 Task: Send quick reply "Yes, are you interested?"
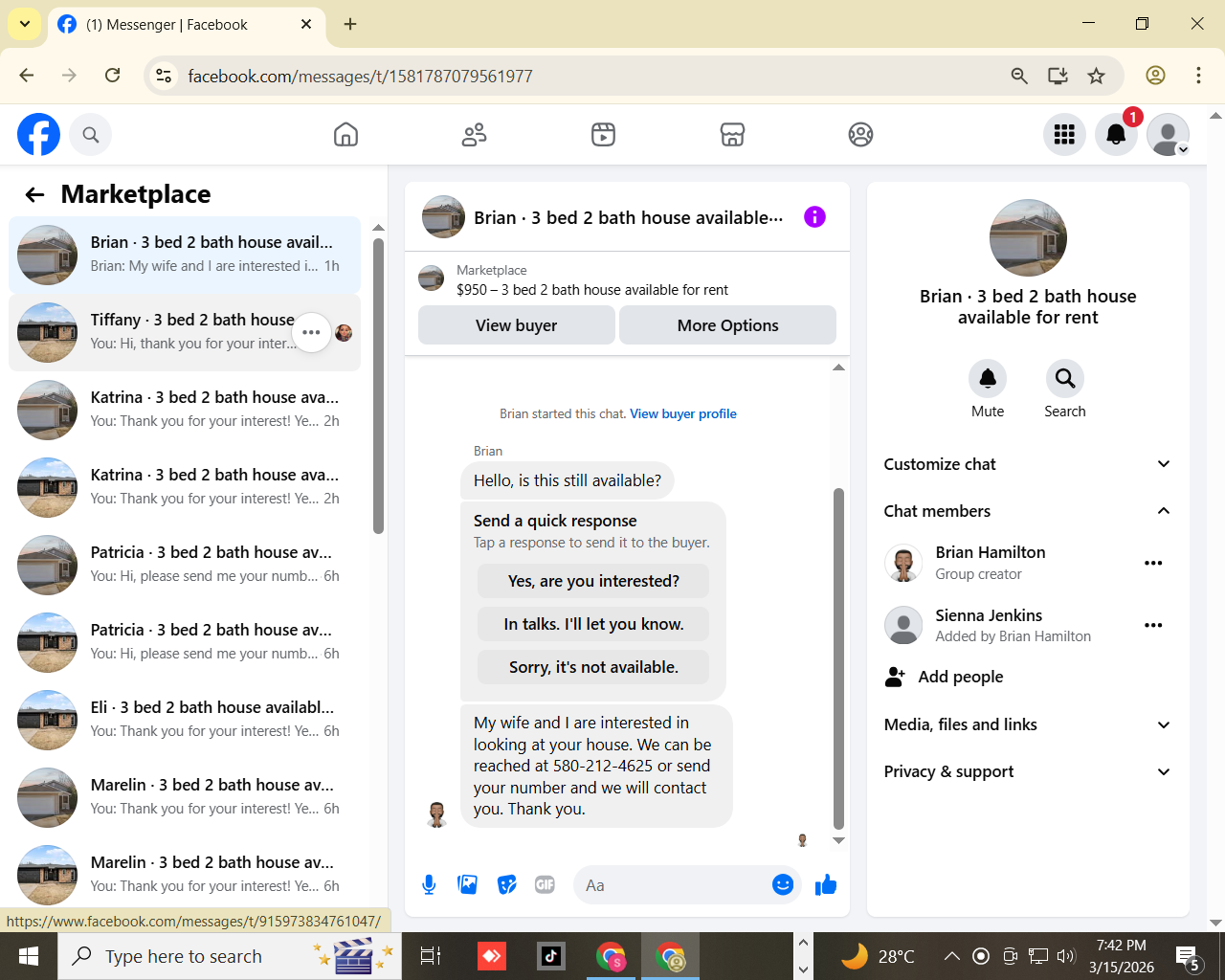point(593,581)
